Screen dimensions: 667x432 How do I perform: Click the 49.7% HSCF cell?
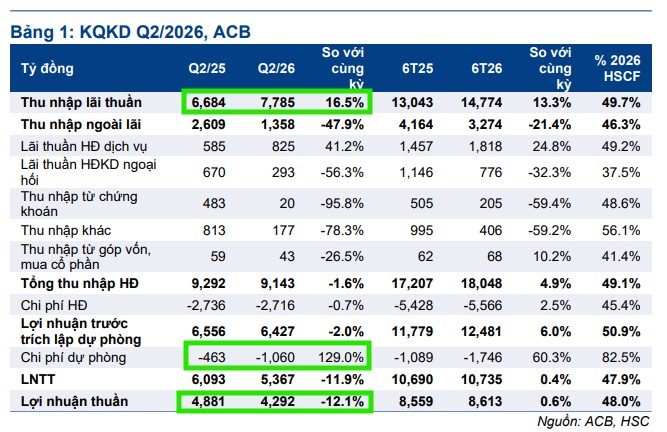[621, 102]
